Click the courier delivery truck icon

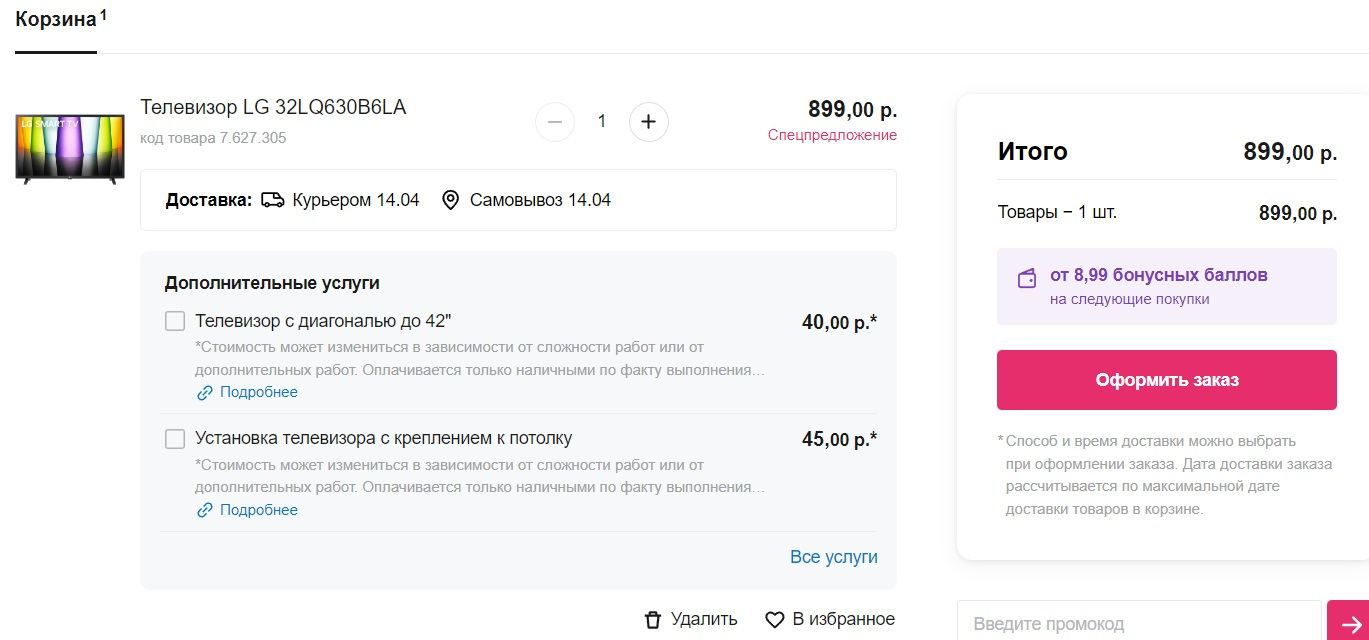coord(272,200)
